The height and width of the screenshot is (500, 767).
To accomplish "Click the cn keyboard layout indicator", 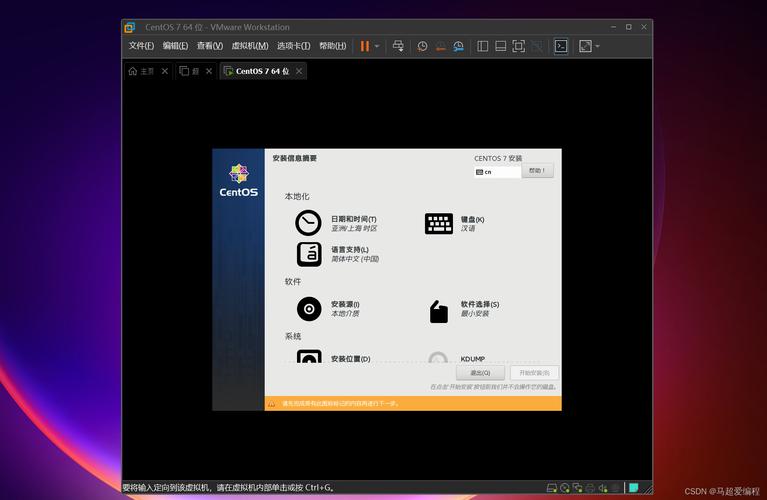I will (x=497, y=172).
